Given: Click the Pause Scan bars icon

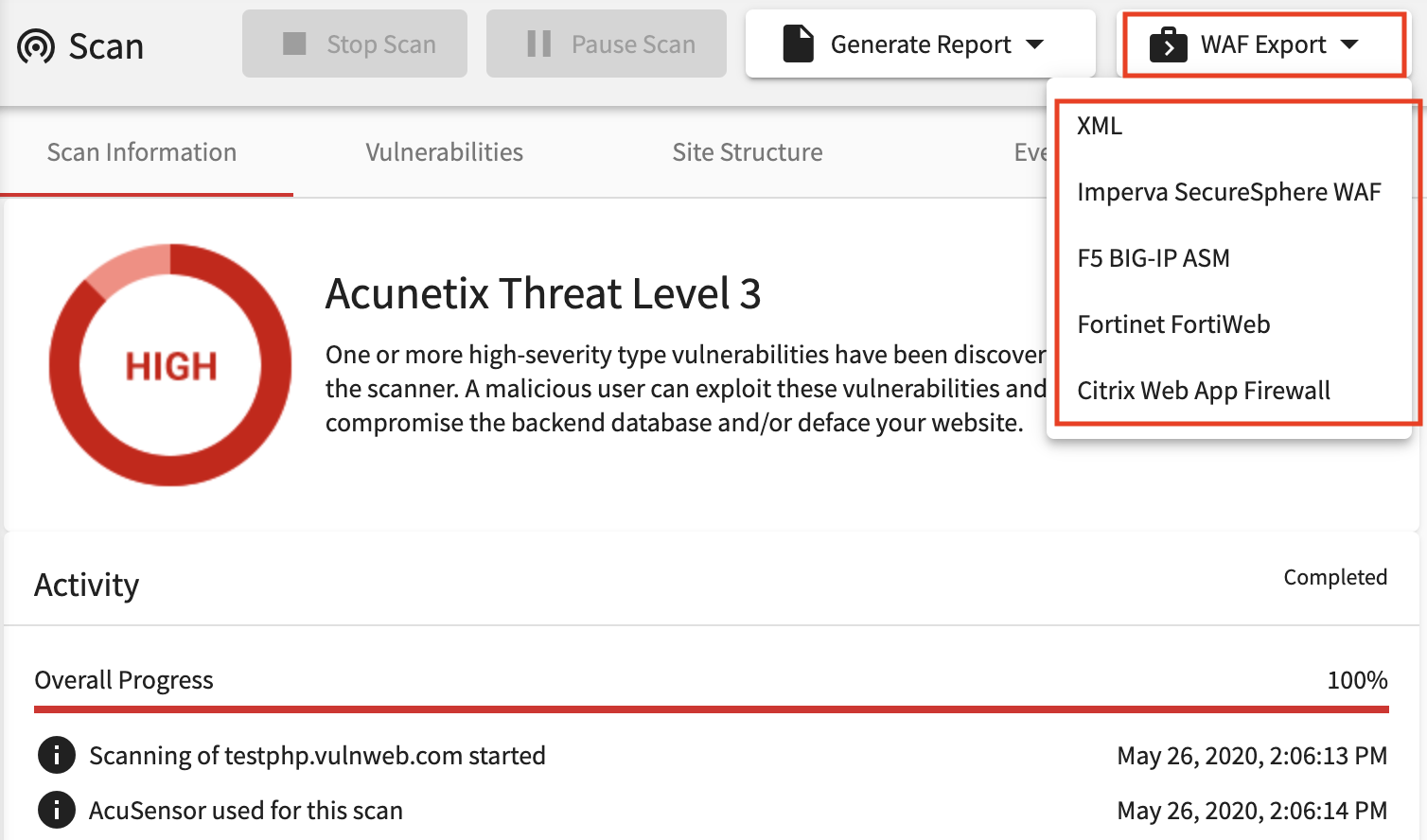Looking at the screenshot, I should click(x=539, y=44).
